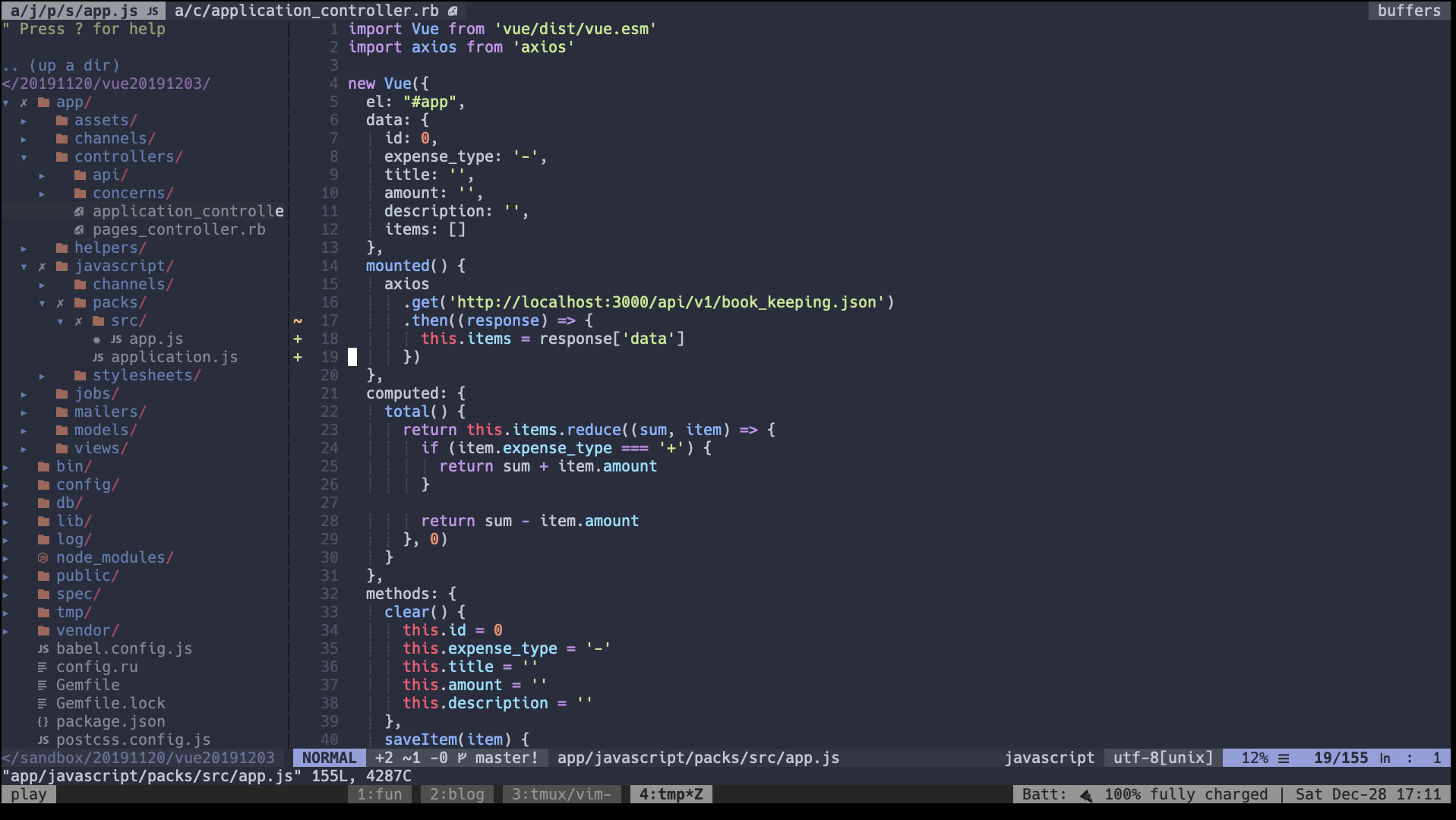Viewport: 1456px width, 820px height.
Task: Select tmux window 2:blog
Action: (456, 794)
